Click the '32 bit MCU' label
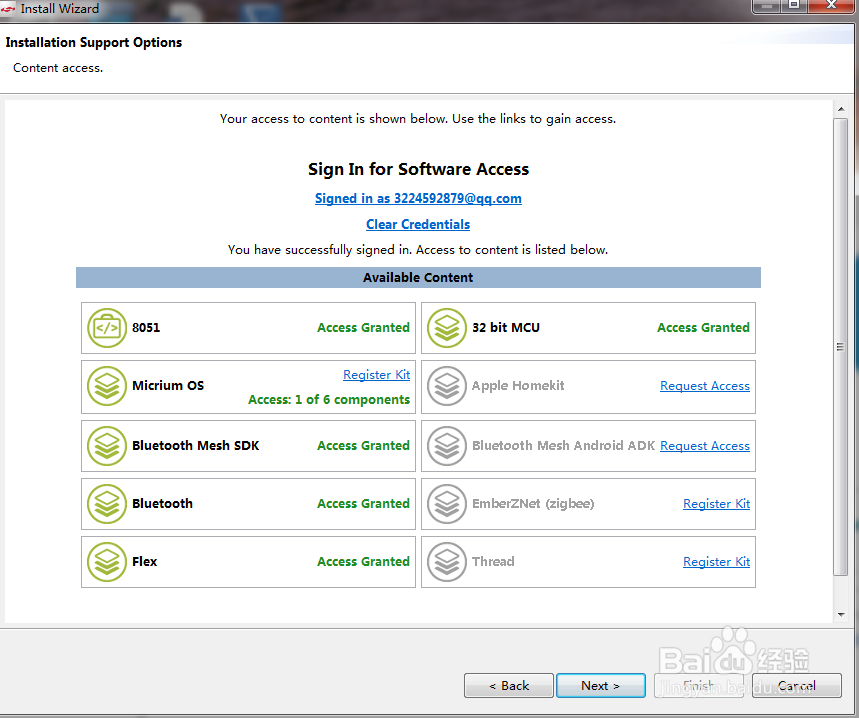Screen dimensions: 859x718 (506, 328)
